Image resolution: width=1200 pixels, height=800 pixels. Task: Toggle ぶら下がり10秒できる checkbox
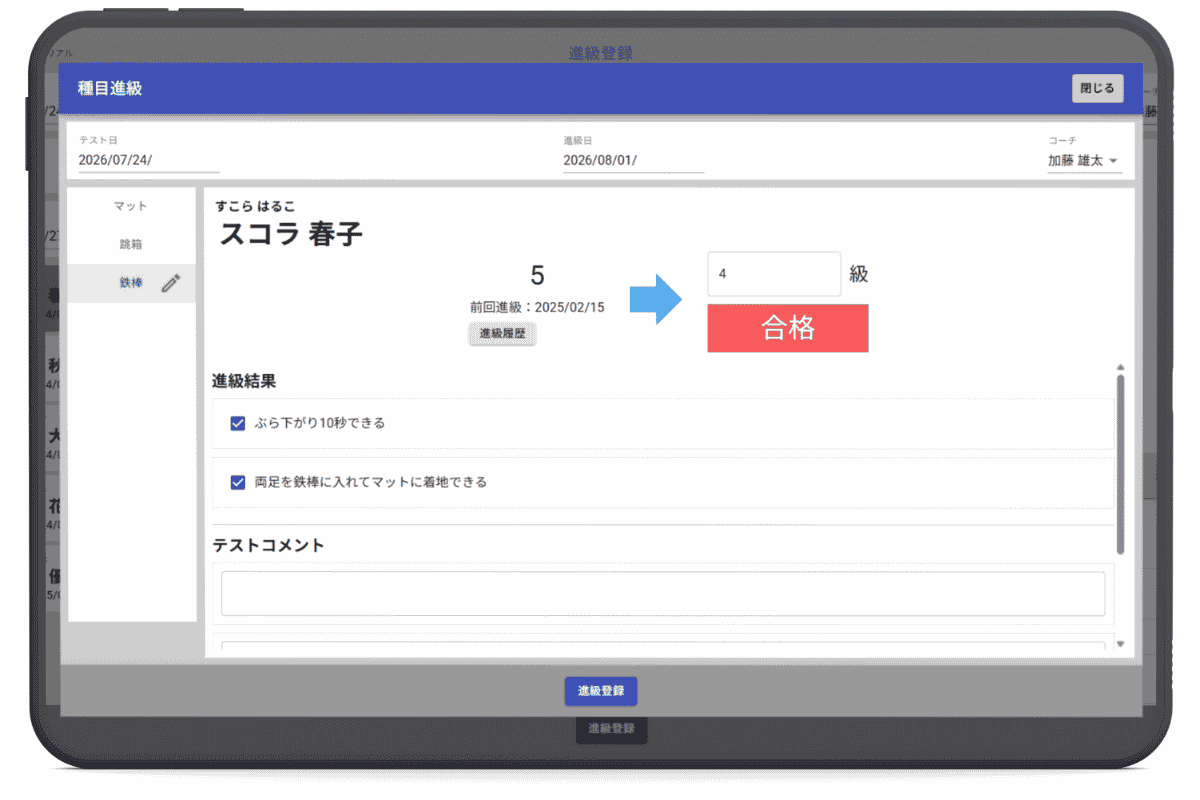pyautogui.click(x=238, y=423)
